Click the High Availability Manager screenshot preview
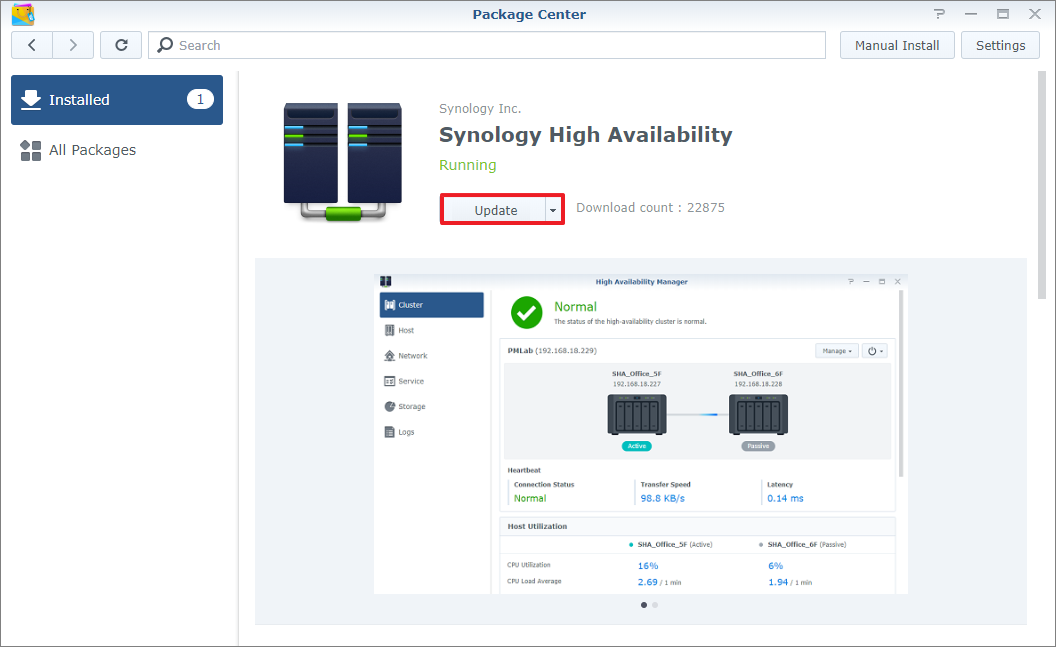This screenshot has height=647, width=1056. 640,433
